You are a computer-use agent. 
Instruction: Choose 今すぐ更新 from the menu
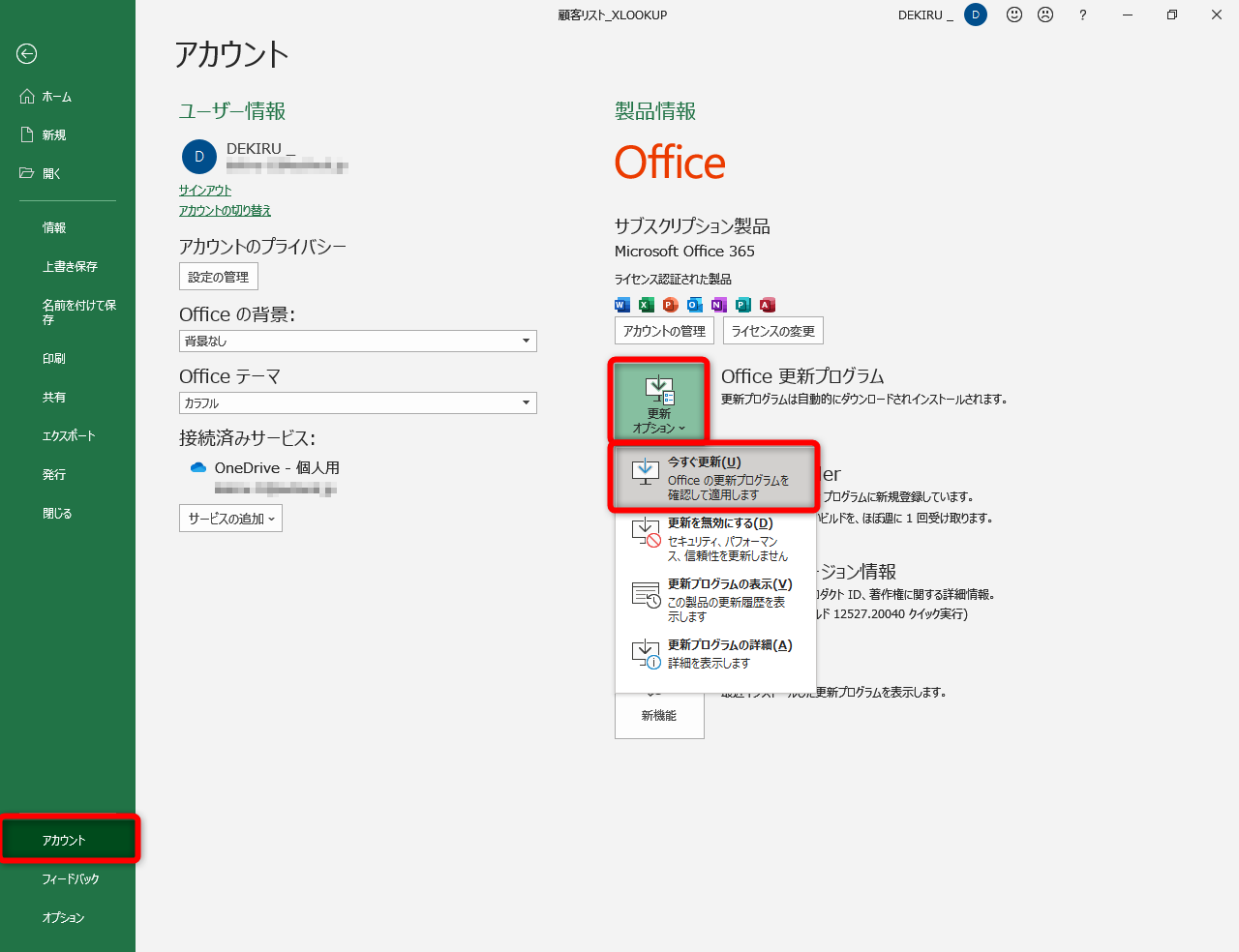tap(715, 478)
